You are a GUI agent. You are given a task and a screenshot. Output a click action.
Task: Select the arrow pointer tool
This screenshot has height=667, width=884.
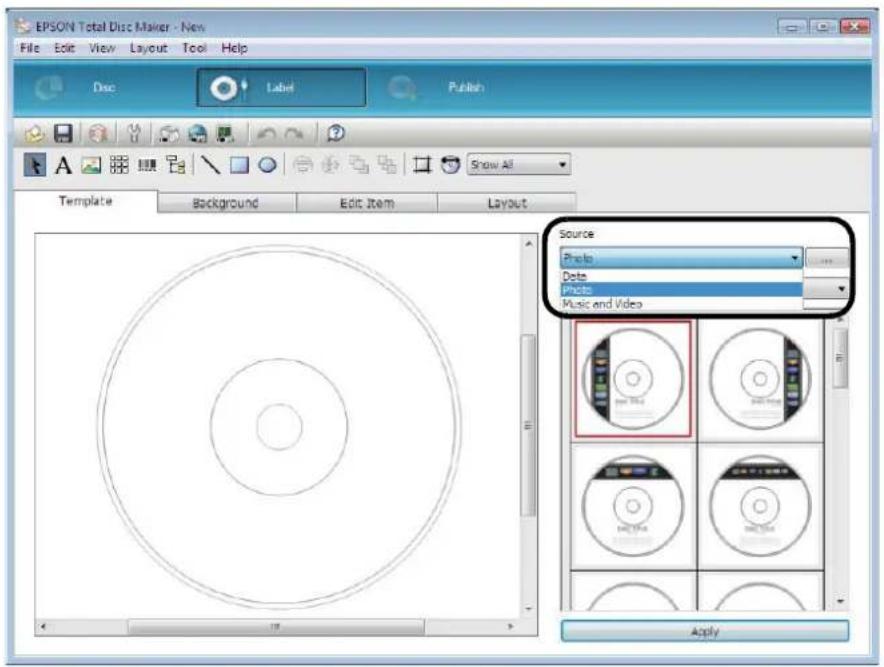coord(34,165)
